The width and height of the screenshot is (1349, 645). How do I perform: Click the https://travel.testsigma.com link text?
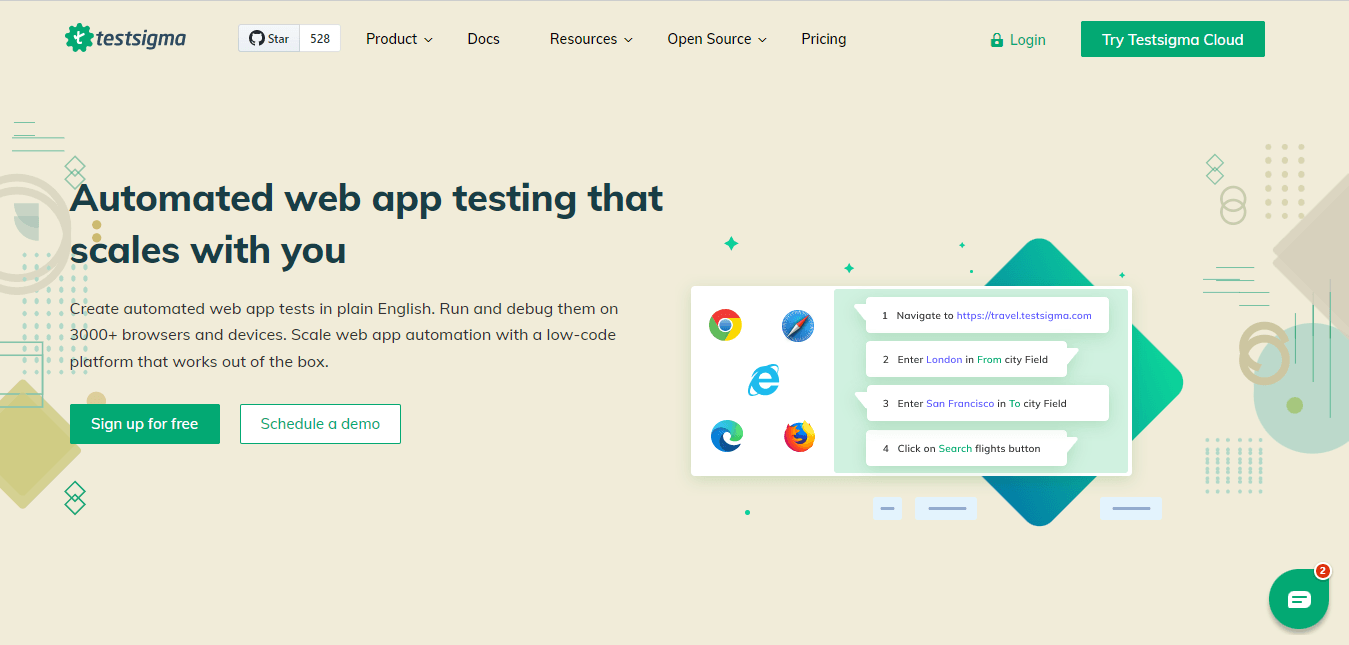[x=1024, y=315]
